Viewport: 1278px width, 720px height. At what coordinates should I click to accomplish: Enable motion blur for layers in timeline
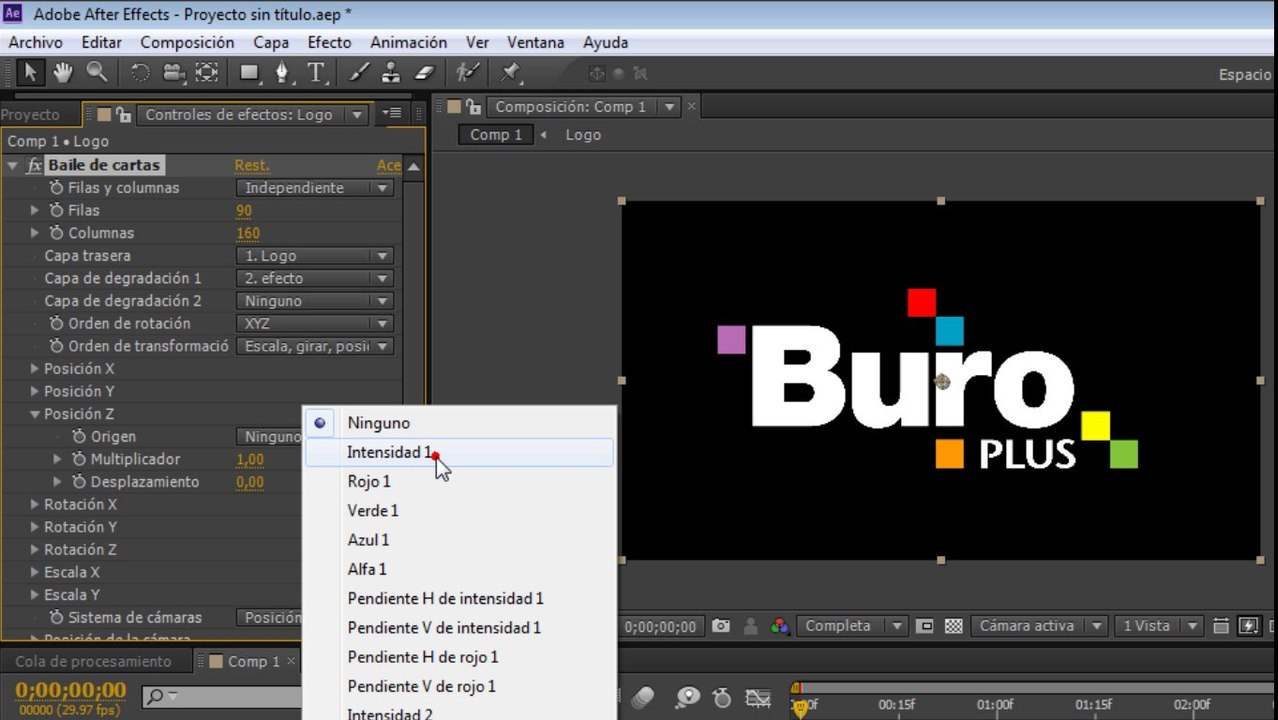[x=643, y=697]
